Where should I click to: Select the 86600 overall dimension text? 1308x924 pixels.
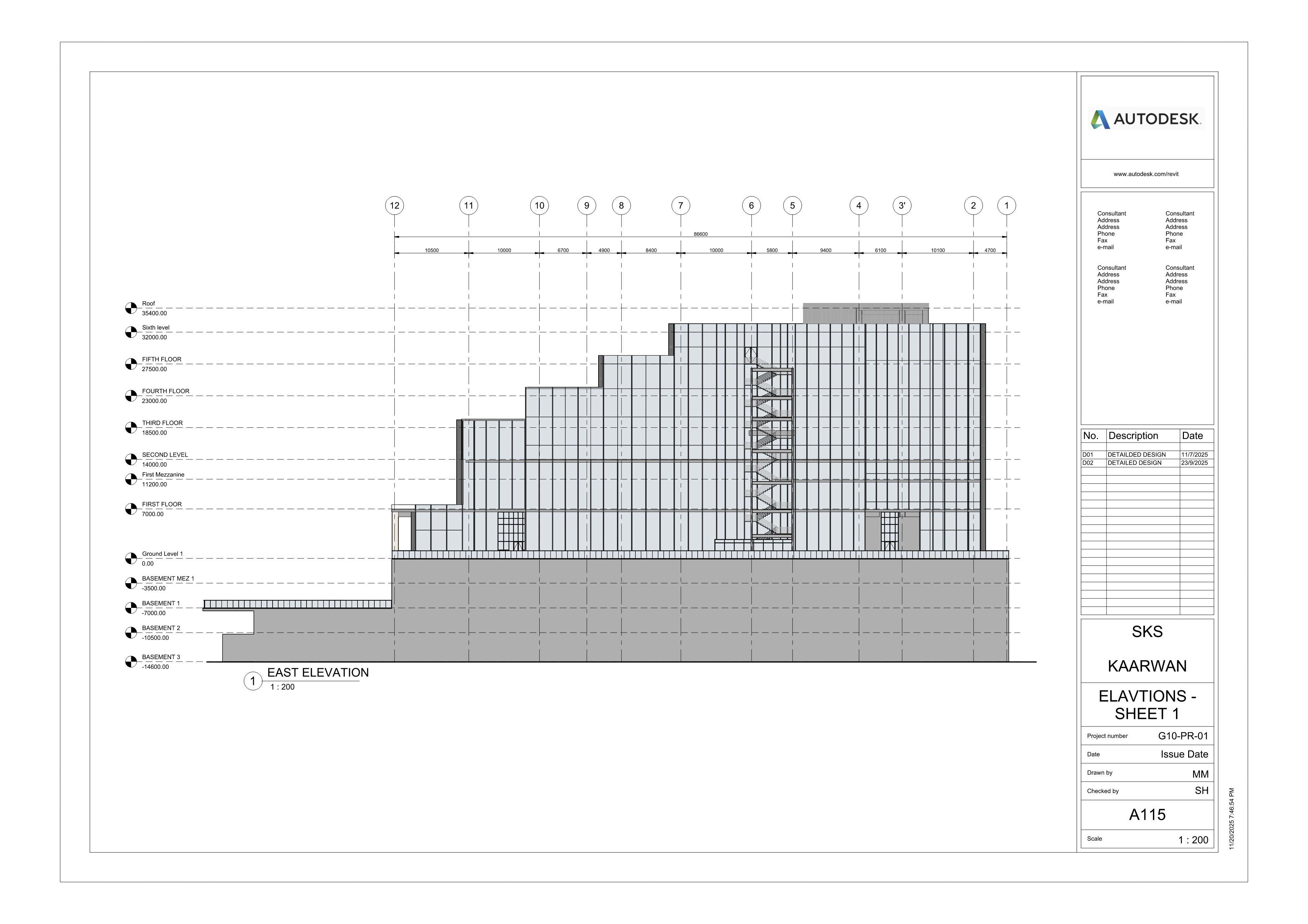(x=700, y=234)
